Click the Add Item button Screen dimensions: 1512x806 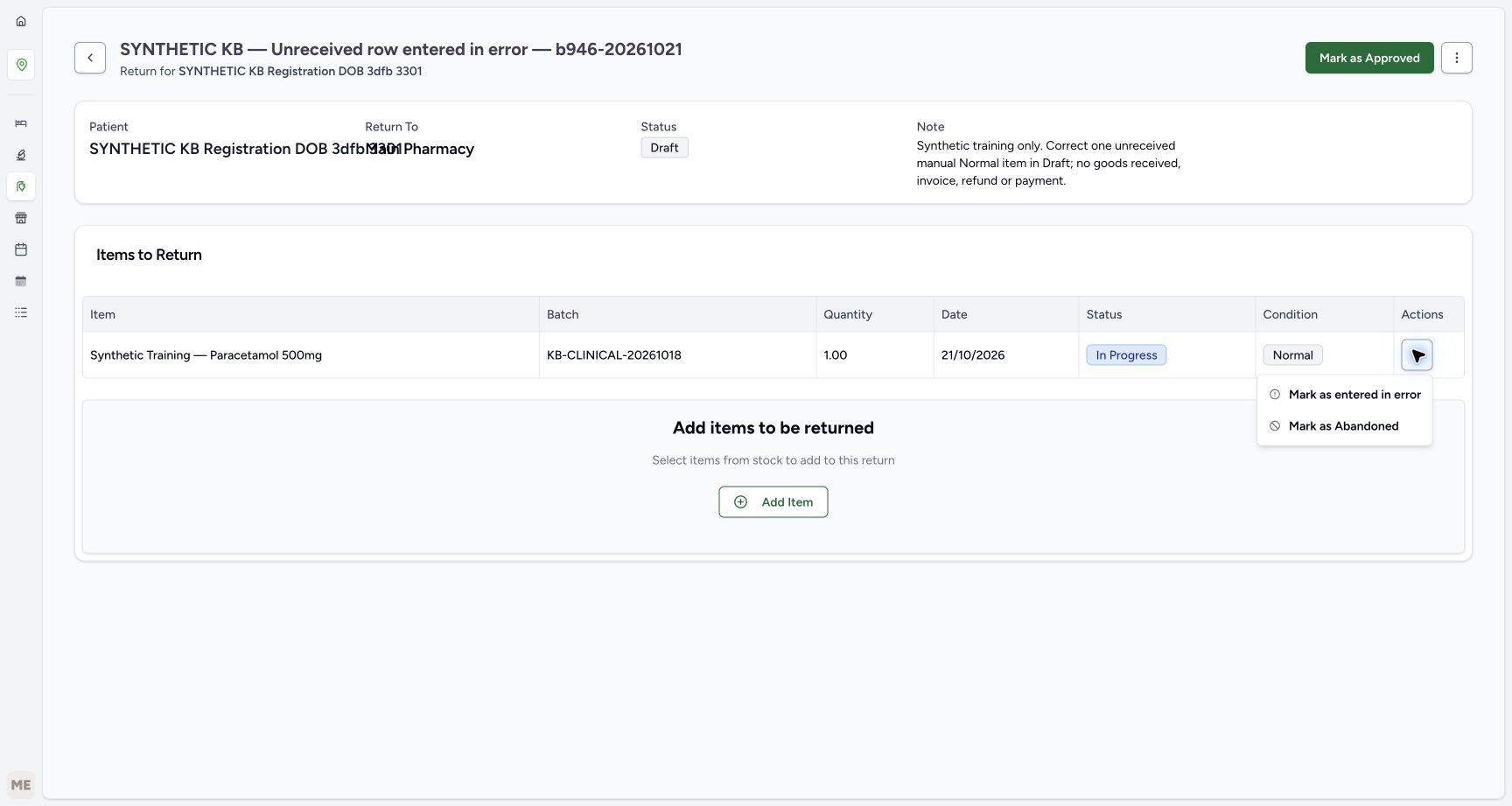pyautogui.click(x=773, y=502)
